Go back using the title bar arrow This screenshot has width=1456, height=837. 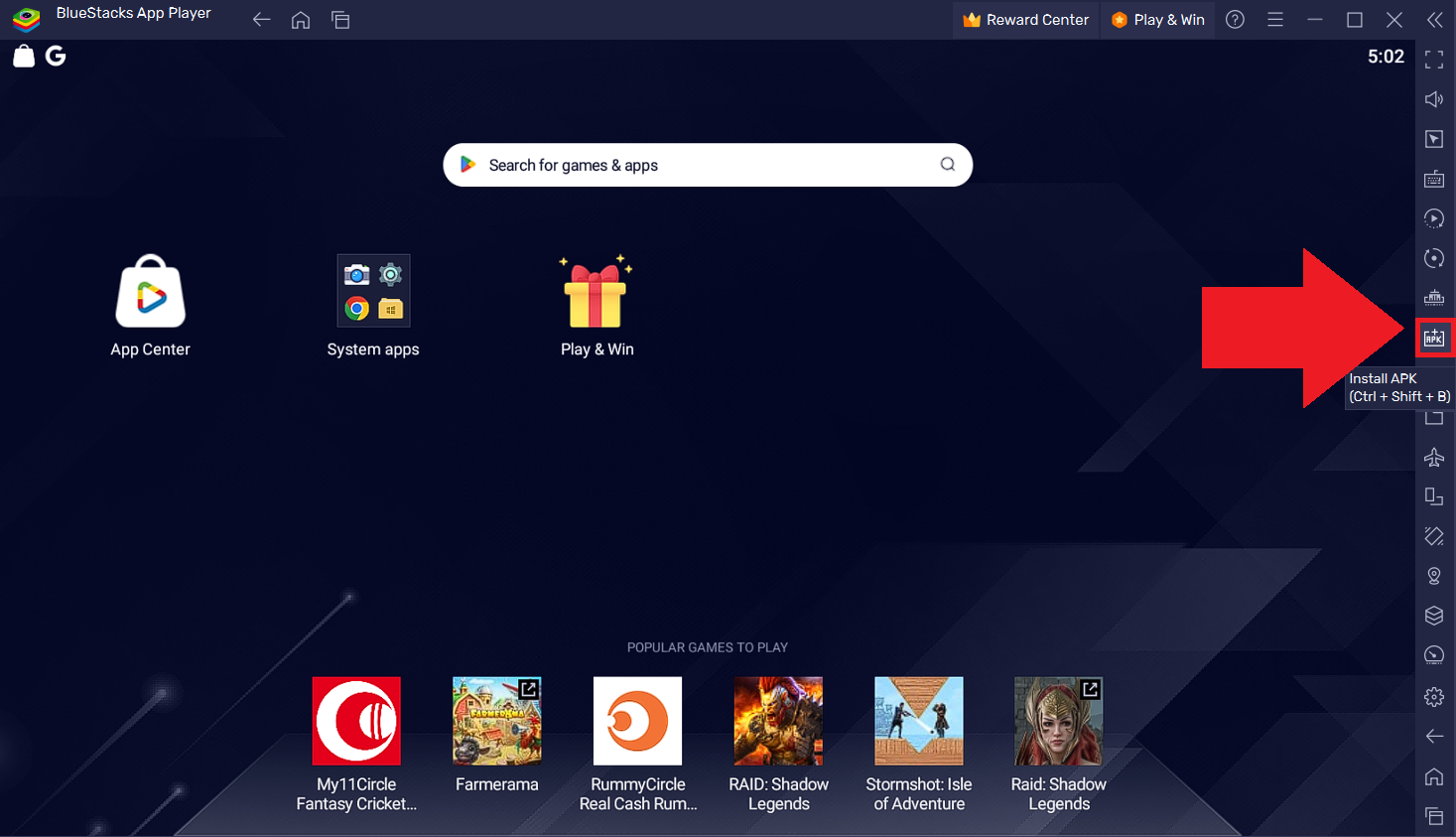(x=261, y=20)
